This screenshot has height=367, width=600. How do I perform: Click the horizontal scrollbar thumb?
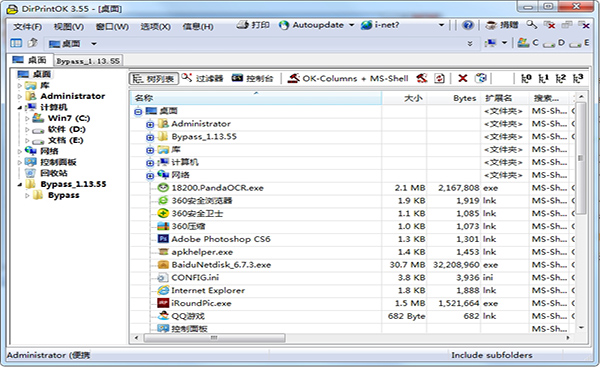tap(214, 338)
